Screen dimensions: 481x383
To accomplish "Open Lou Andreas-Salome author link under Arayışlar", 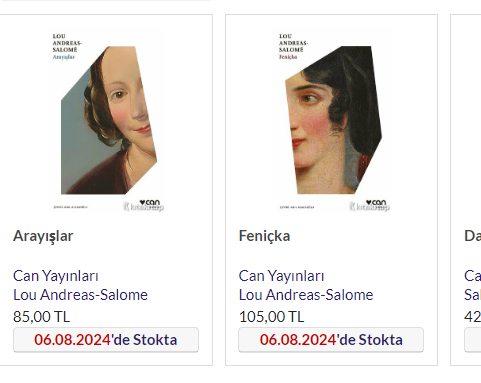I will tap(80, 295).
